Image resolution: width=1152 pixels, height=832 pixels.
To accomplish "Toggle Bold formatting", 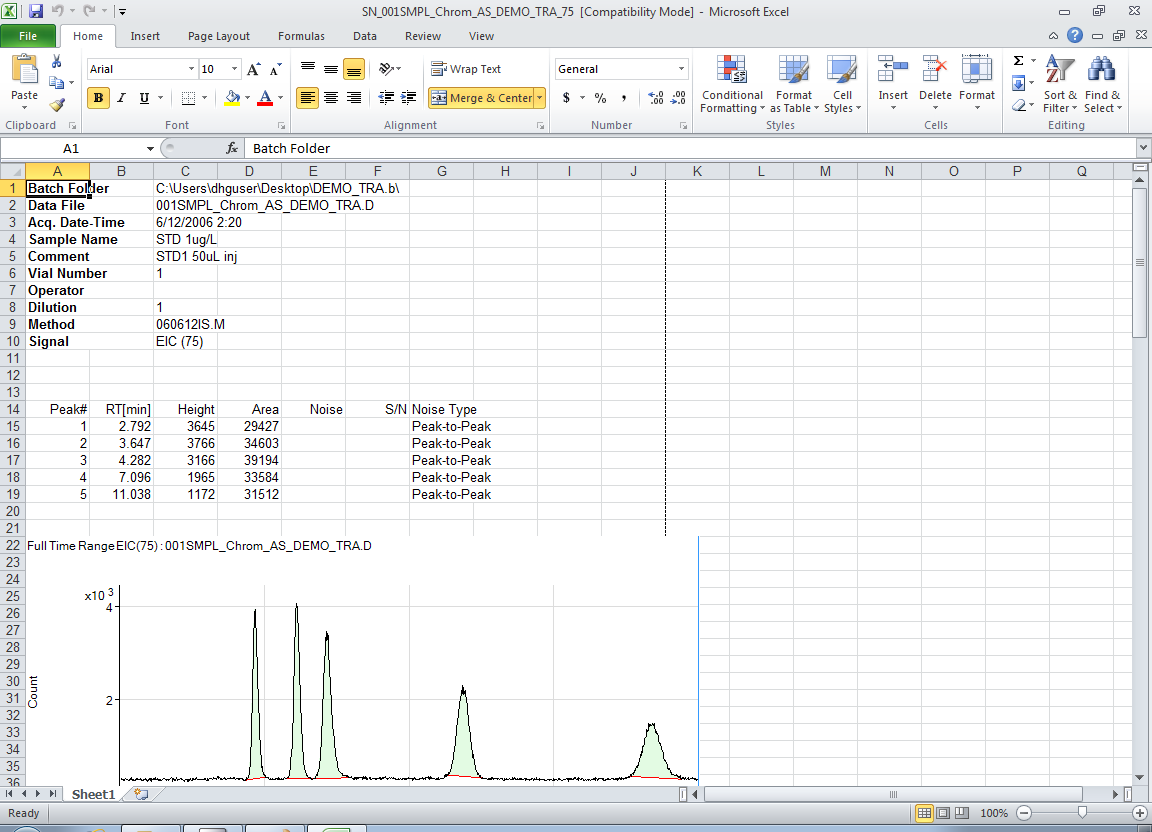I will tap(98, 98).
